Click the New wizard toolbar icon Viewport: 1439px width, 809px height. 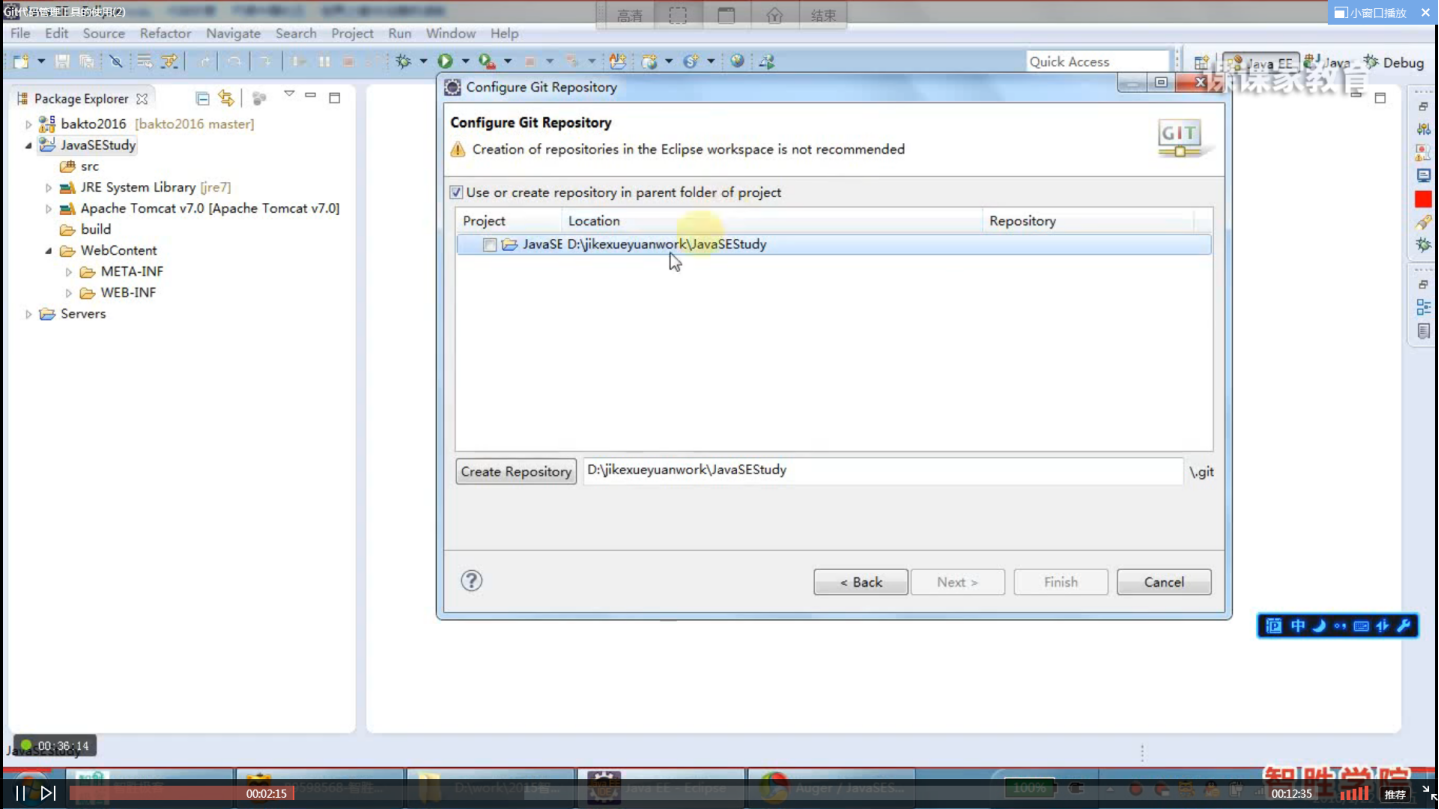point(20,62)
